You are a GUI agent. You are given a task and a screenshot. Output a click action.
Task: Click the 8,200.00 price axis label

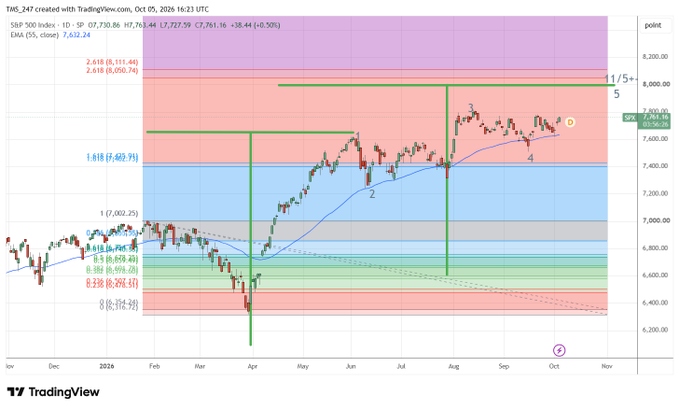point(656,57)
